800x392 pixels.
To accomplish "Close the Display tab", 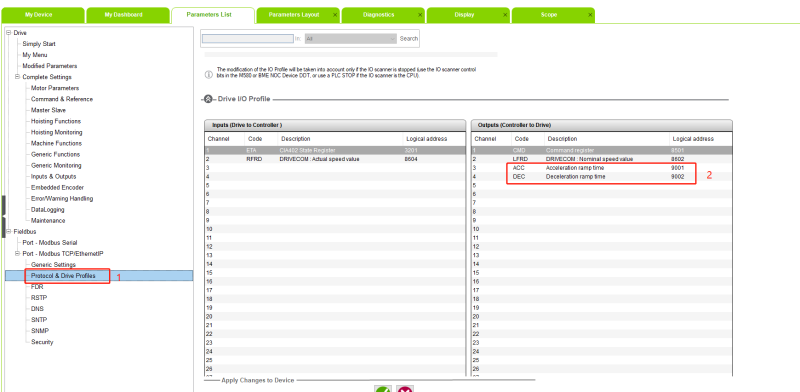I will coord(505,15).
